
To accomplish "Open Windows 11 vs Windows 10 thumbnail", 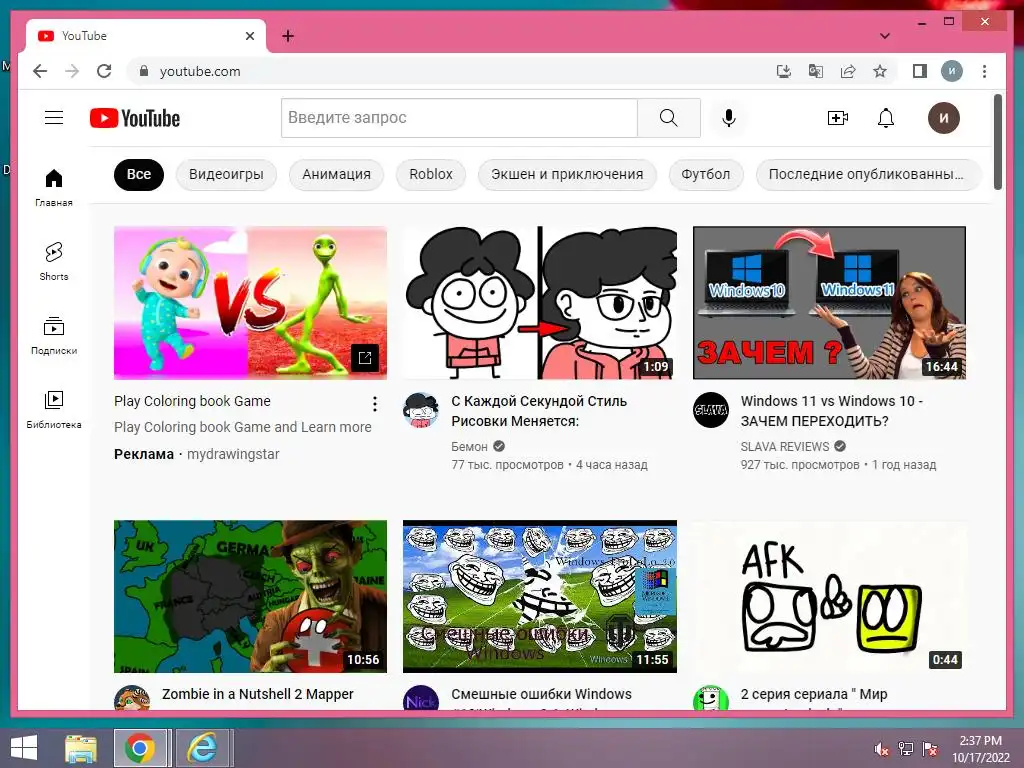I will coord(829,303).
